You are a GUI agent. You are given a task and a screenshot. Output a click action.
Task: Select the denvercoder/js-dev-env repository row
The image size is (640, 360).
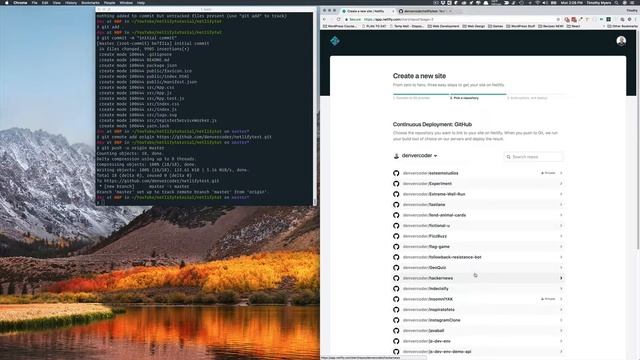pyautogui.click(x=478, y=341)
